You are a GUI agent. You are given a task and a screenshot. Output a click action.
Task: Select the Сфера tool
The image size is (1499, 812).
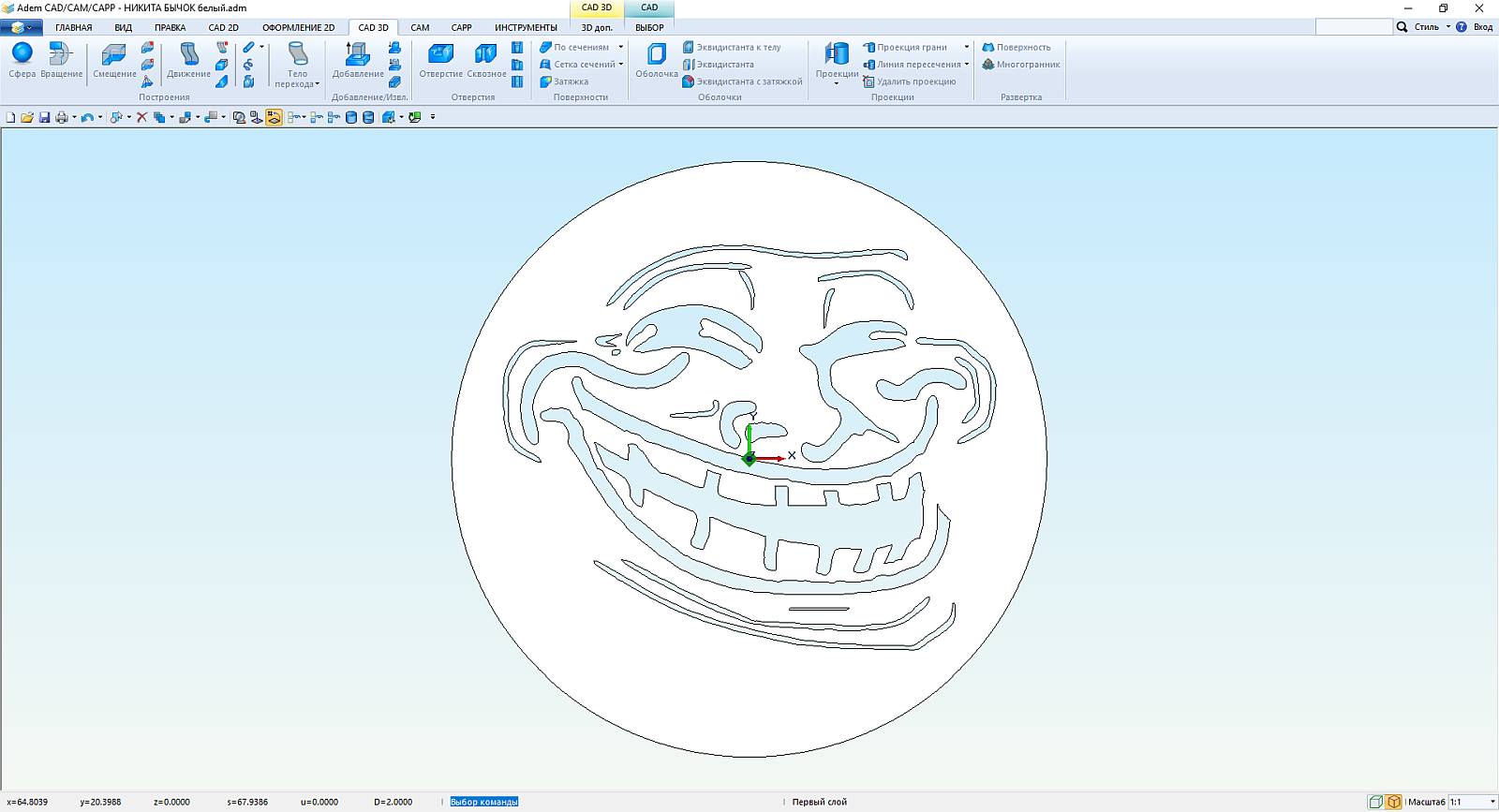[x=22, y=60]
